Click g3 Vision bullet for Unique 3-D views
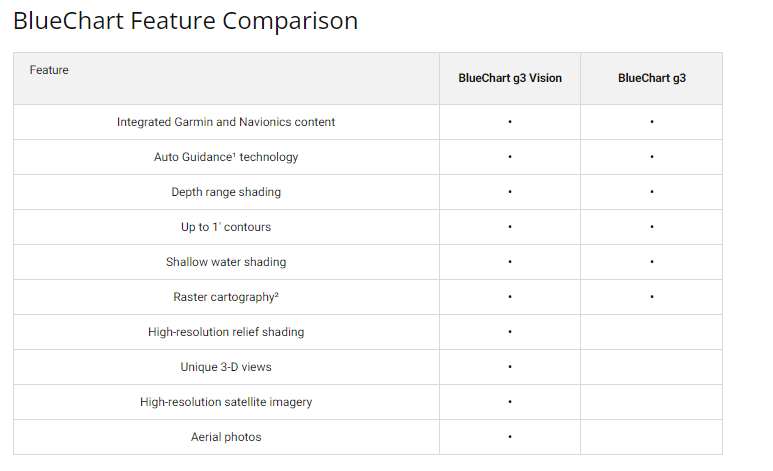 point(510,367)
